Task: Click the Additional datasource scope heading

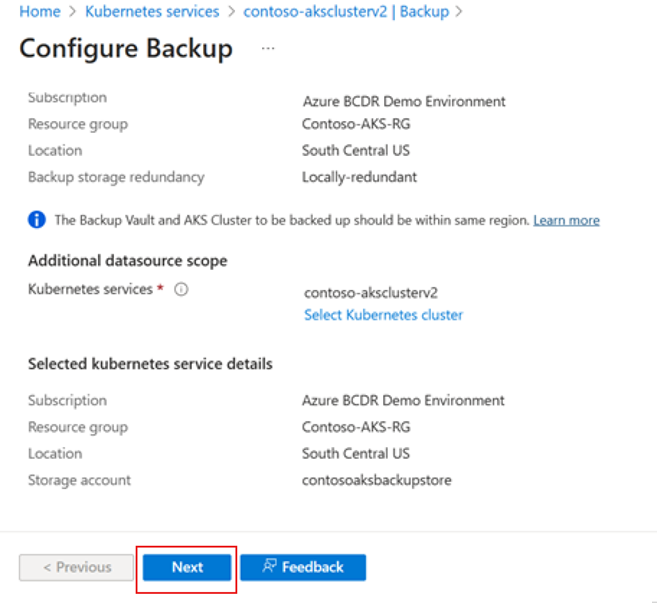Action: point(127,260)
